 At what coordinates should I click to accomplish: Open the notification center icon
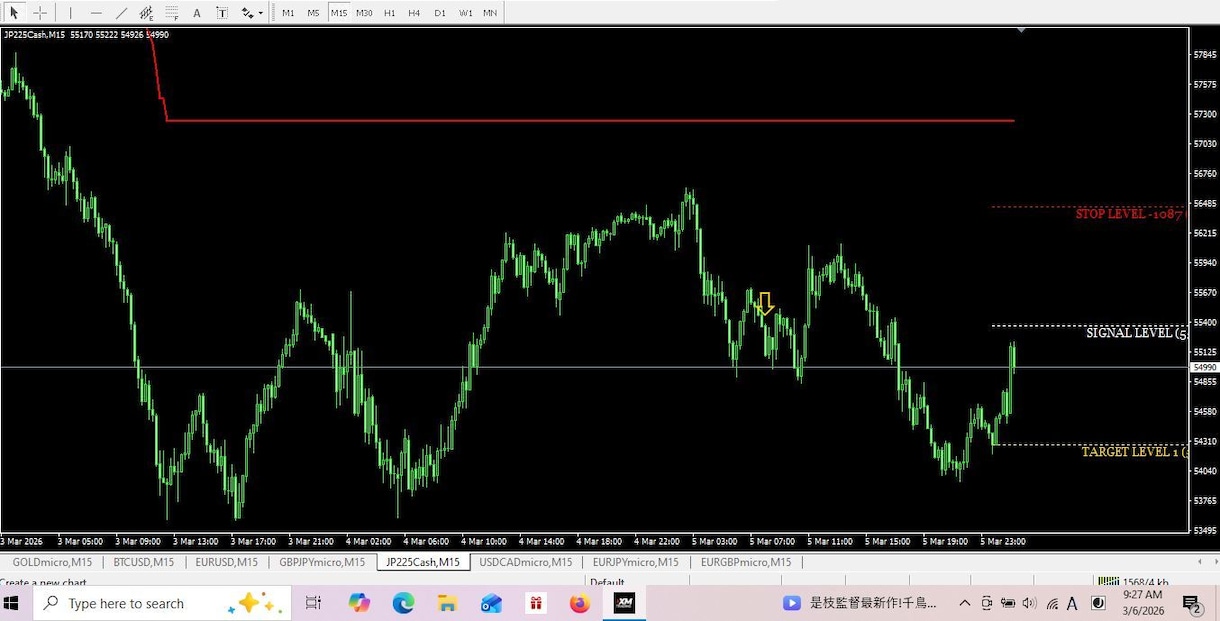click(x=1192, y=603)
